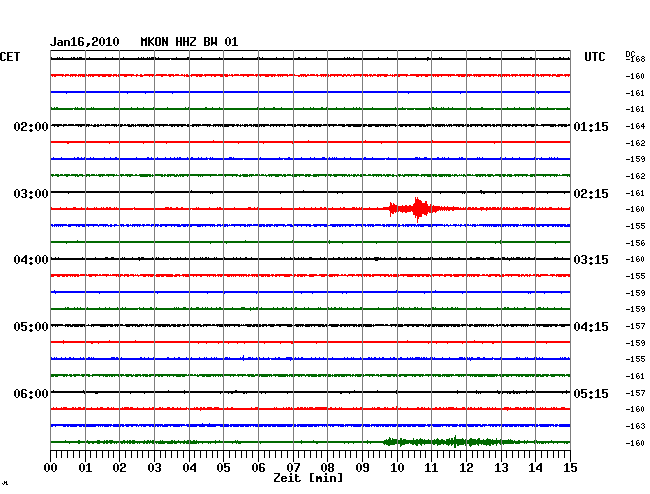Select minute tick label 13 on time axis
The height and width of the screenshot is (494, 650).
tap(501, 467)
